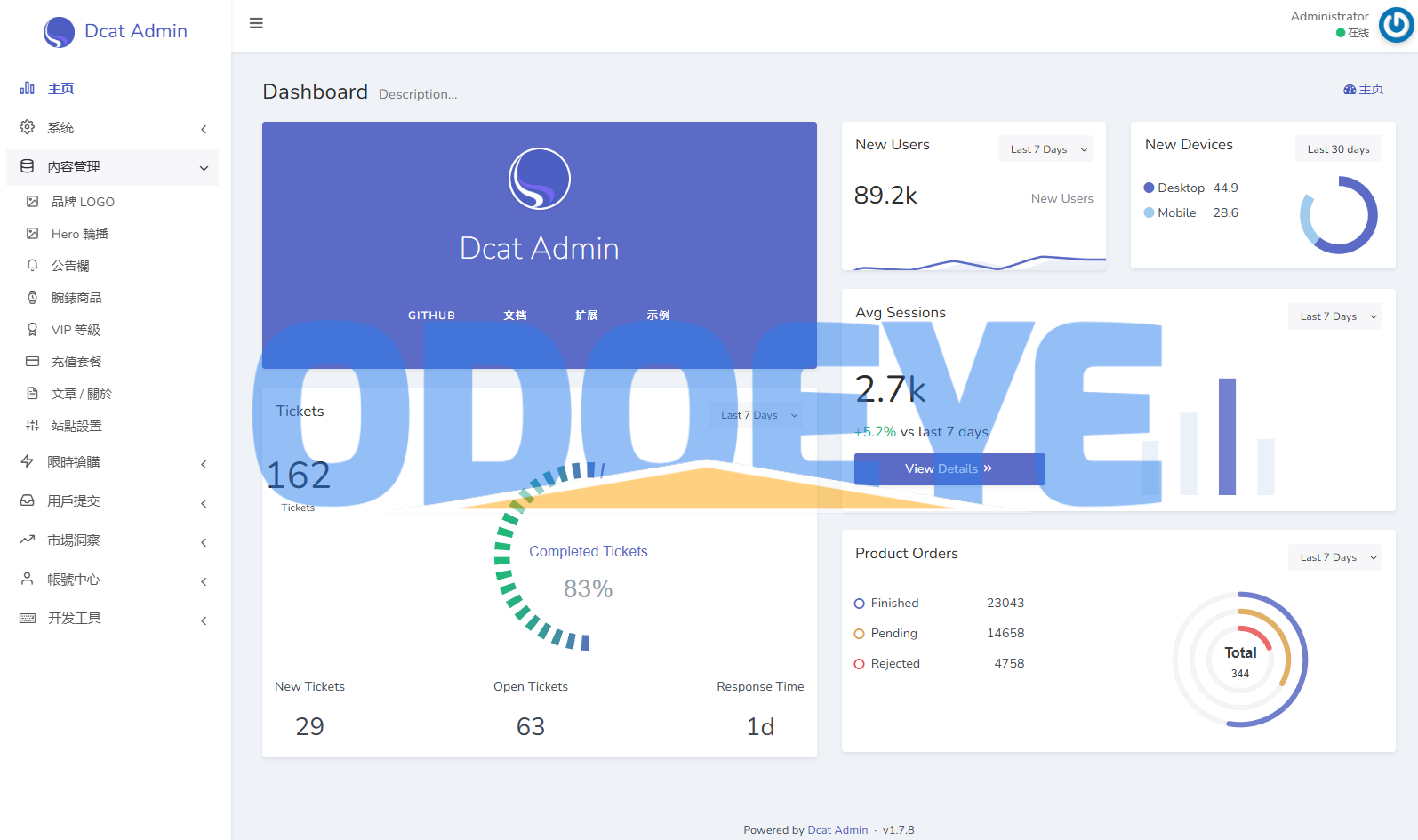Click the Dcat Admin logo icon in sidebar

point(59,32)
